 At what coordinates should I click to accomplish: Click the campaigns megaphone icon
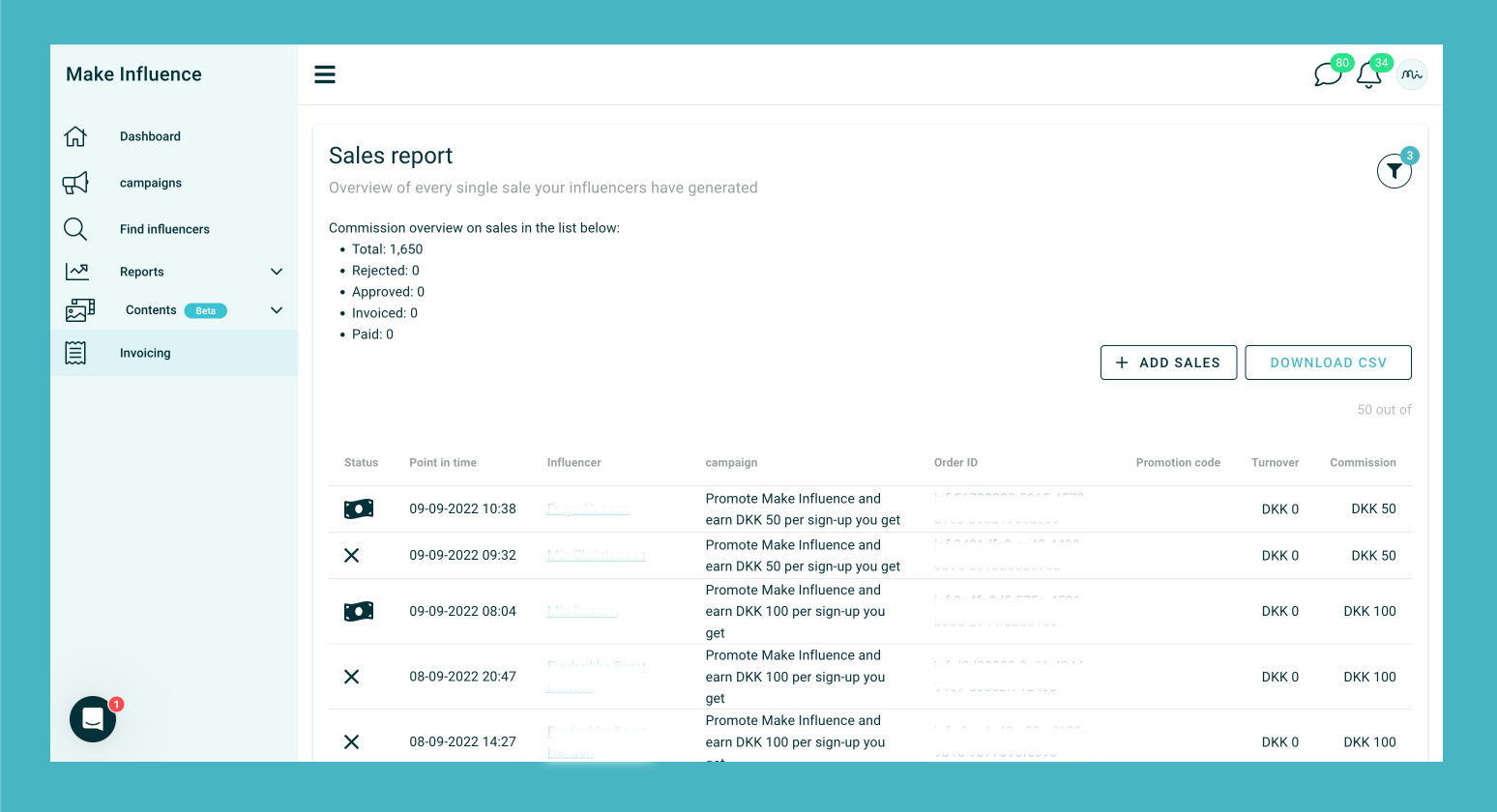pyautogui.click(x=75, y=183)
